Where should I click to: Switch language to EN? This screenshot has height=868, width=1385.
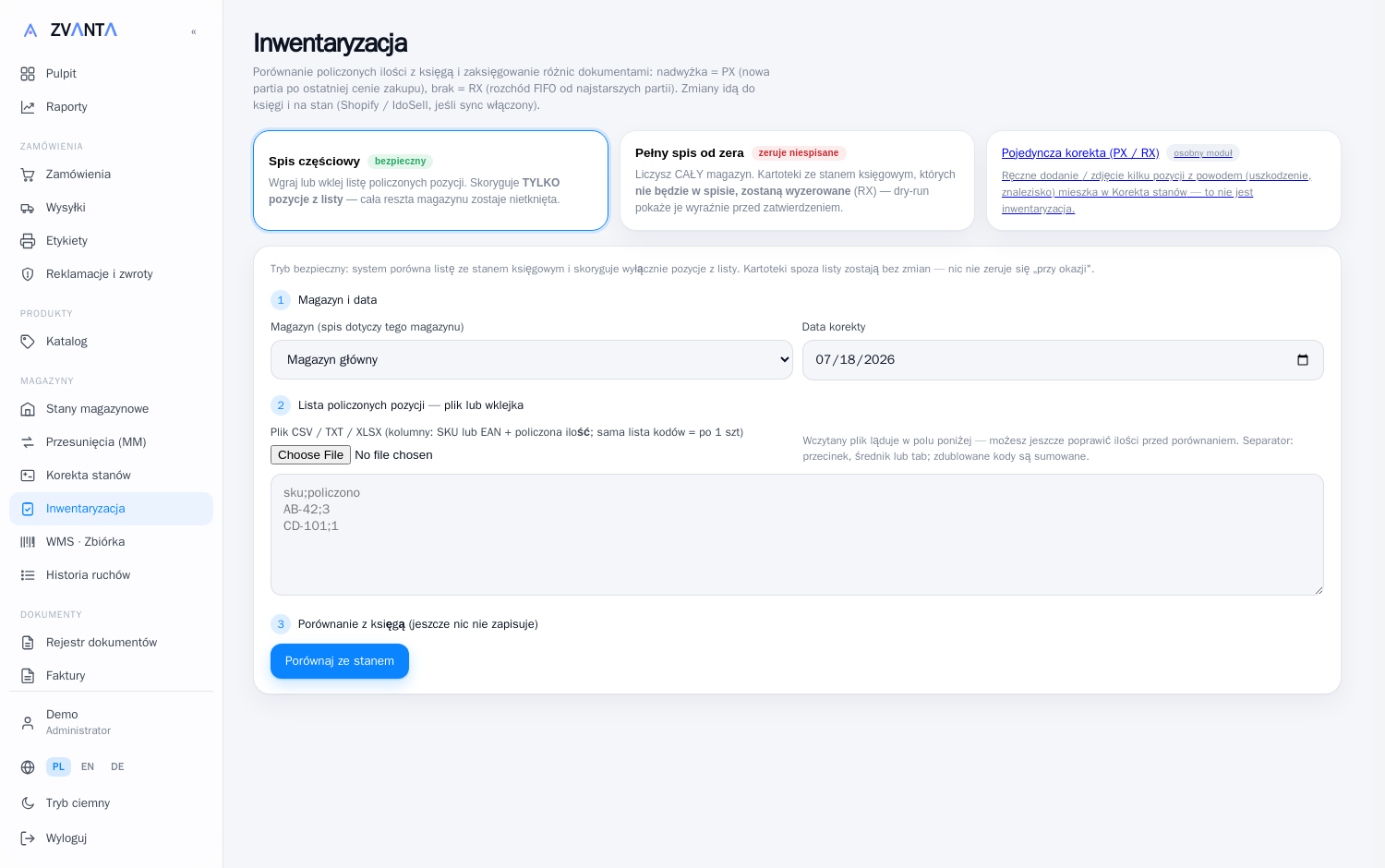[88, 766]
